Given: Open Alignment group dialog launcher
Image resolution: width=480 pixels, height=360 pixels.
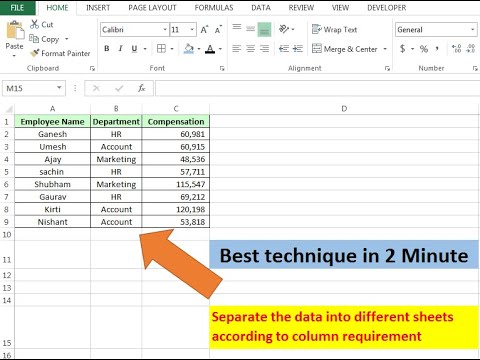Looking at the screenshot, I should coord(387,68).
